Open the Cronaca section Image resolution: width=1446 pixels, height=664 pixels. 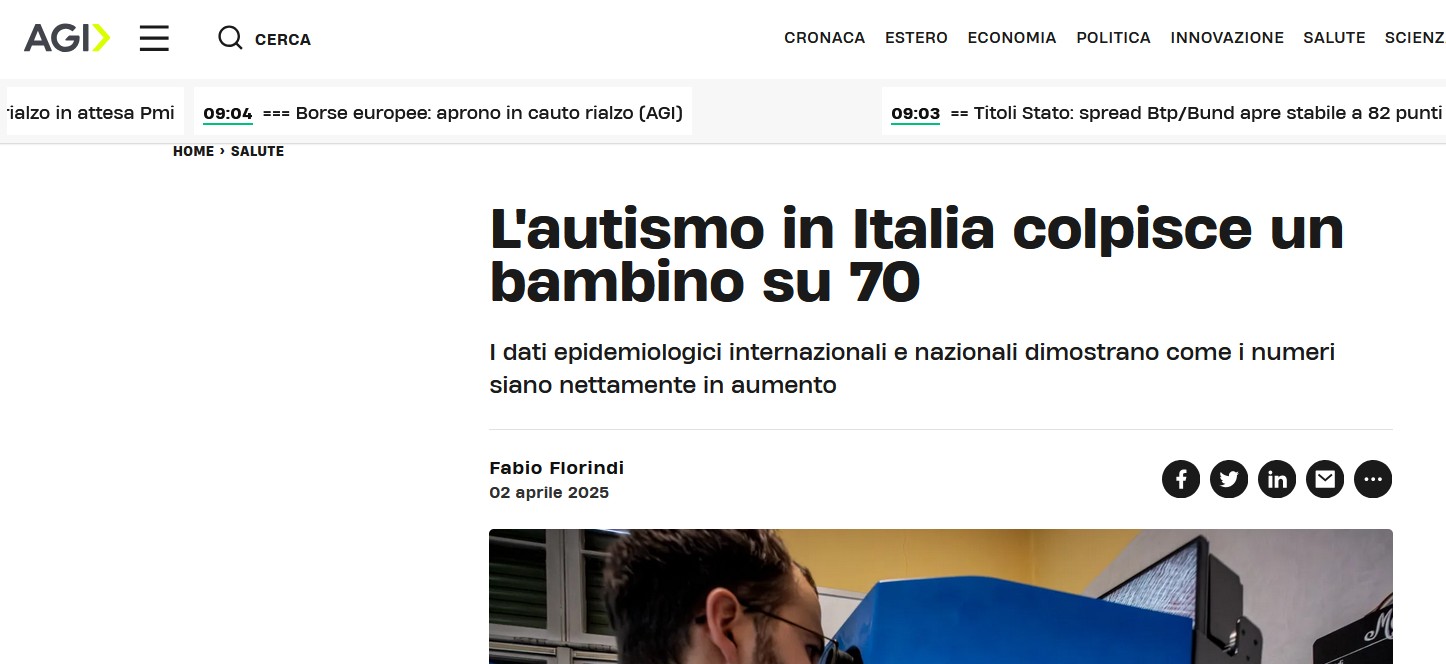coord(824,38)
